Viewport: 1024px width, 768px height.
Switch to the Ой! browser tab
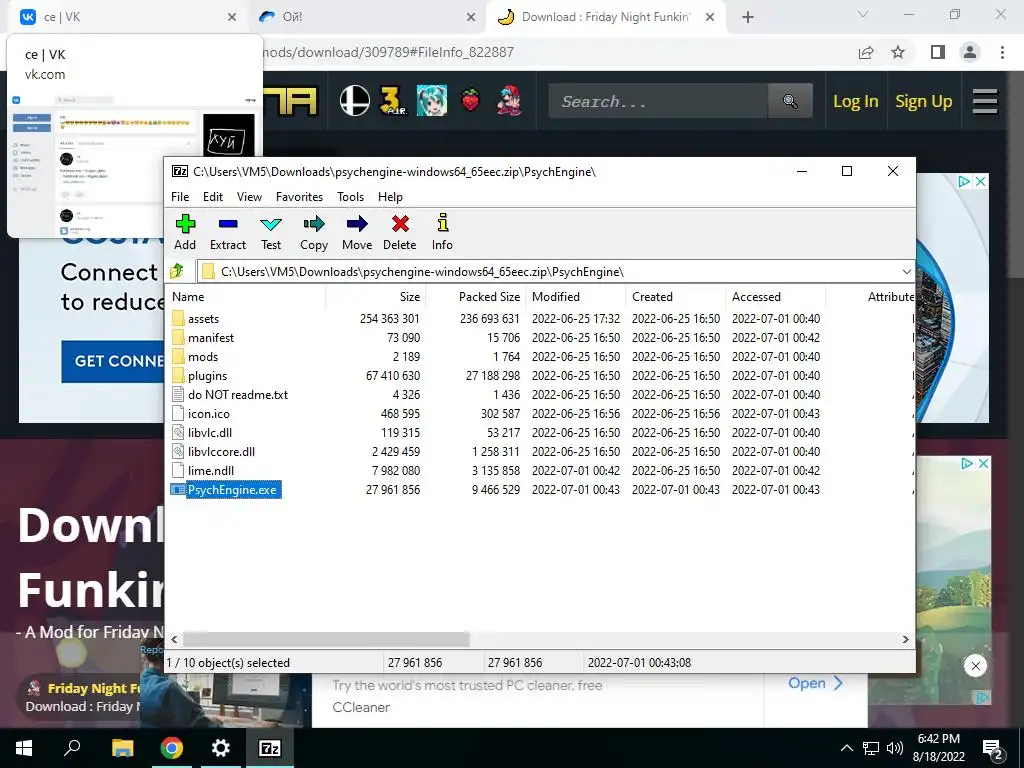(x=366, y=17)
